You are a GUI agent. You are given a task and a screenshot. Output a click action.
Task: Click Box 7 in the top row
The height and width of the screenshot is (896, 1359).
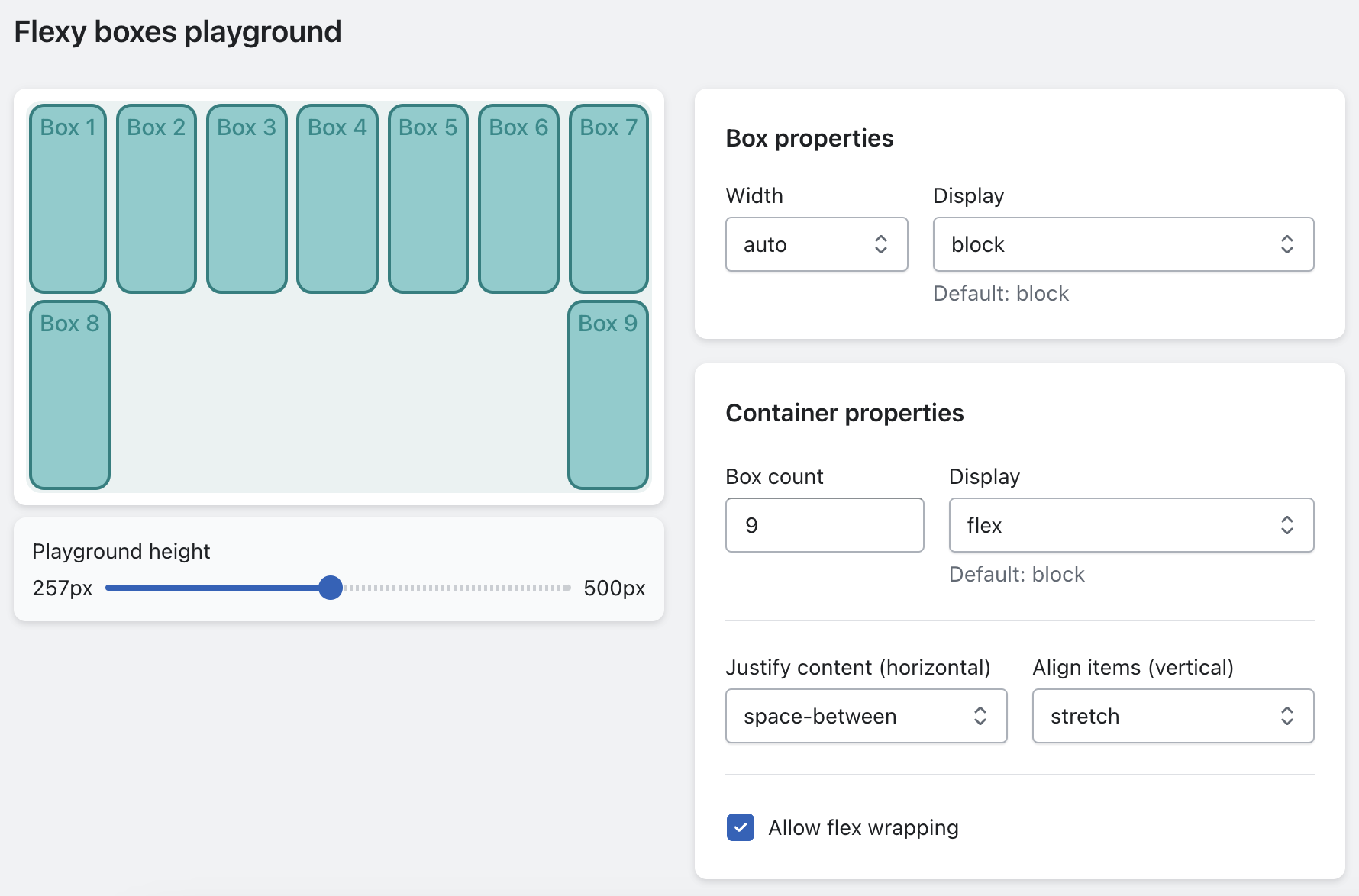[608, 198]
